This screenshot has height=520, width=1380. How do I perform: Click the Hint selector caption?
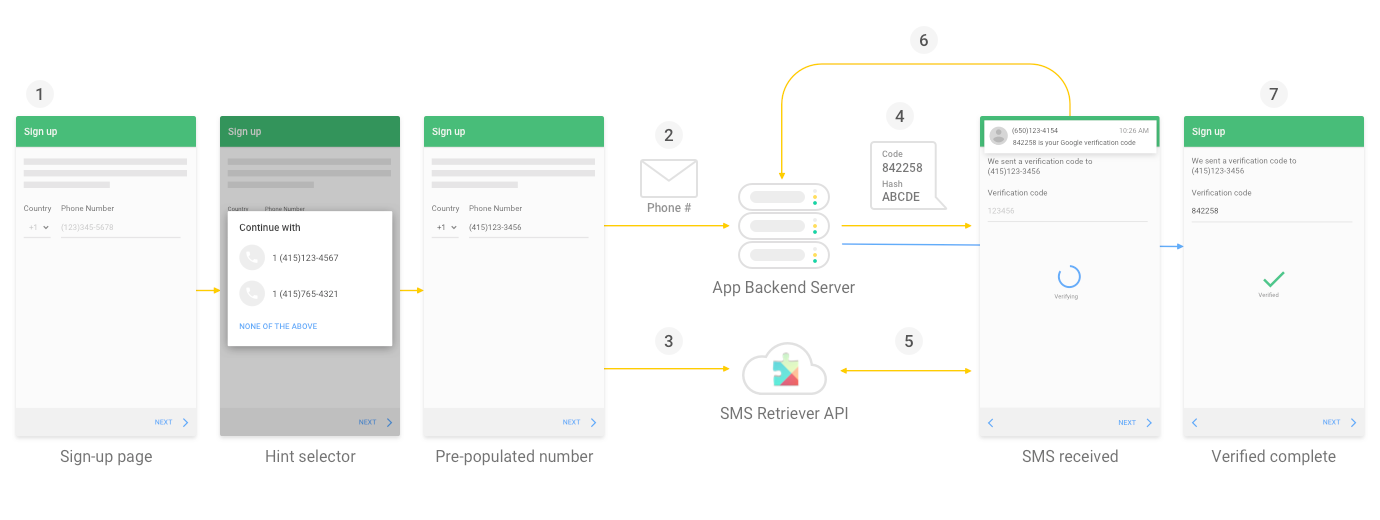click(x=310, y=457)
